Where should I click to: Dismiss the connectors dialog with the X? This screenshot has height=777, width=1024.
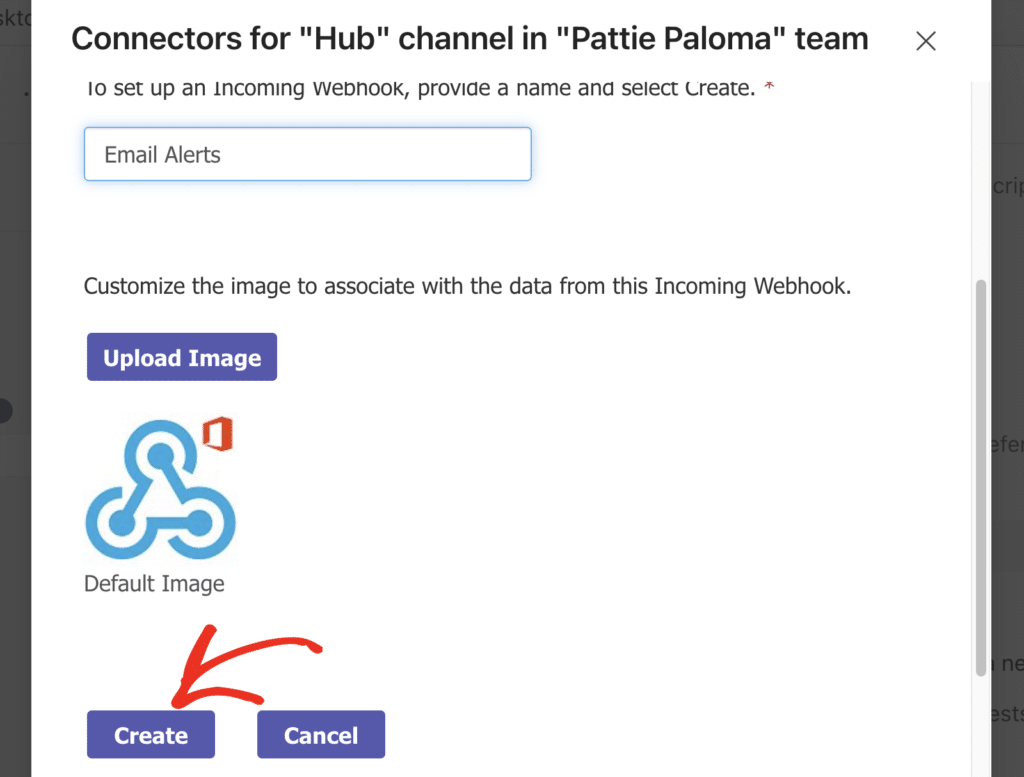[x=925, y=41]
